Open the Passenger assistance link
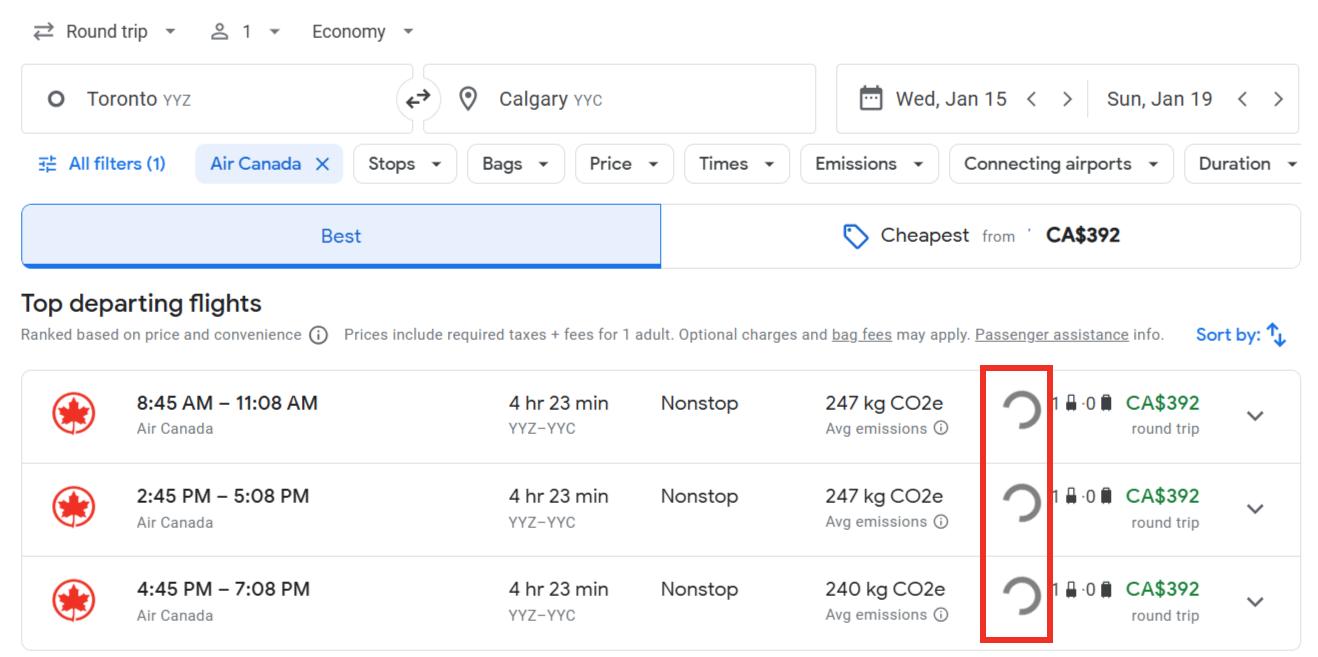 pyautogui.click(x=1051, y=335)
